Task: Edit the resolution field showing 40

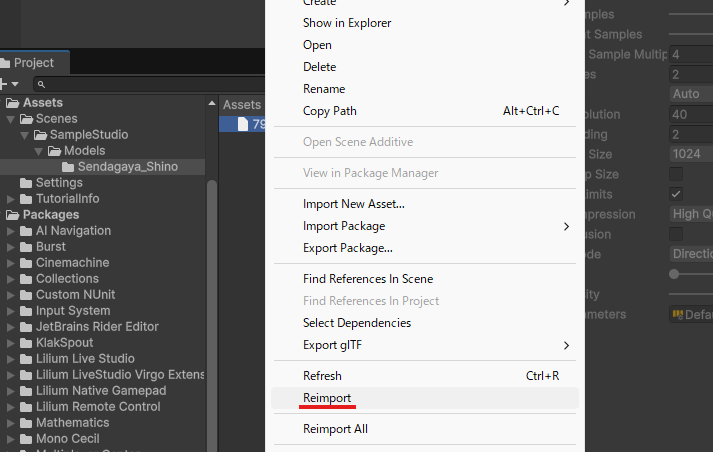Action: click(x=691, y=114)
